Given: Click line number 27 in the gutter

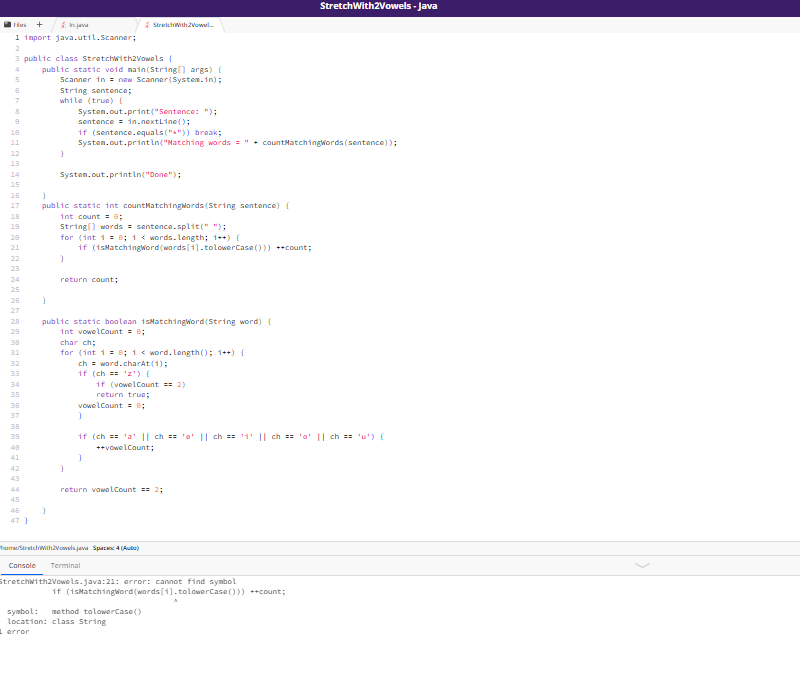Looking at the screenshot, I should (15, 311).
